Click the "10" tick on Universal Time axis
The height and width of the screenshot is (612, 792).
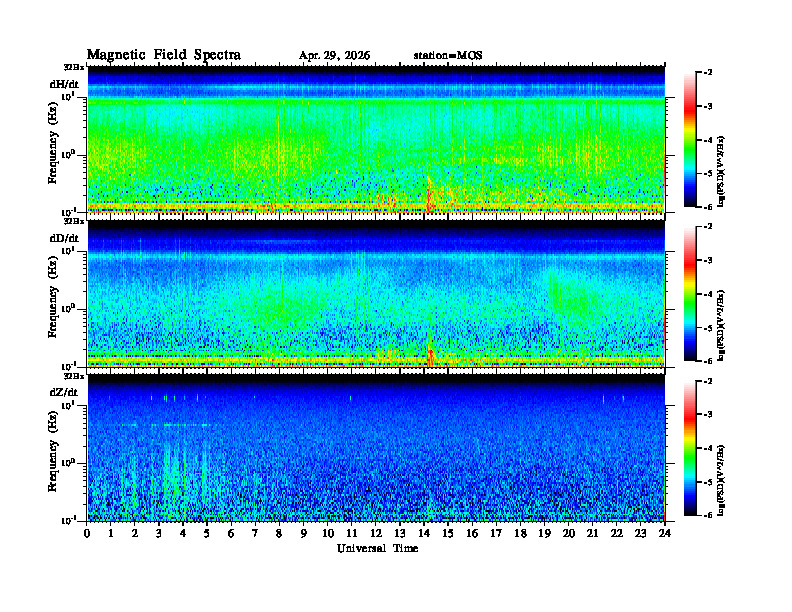(x=328, y=534)
